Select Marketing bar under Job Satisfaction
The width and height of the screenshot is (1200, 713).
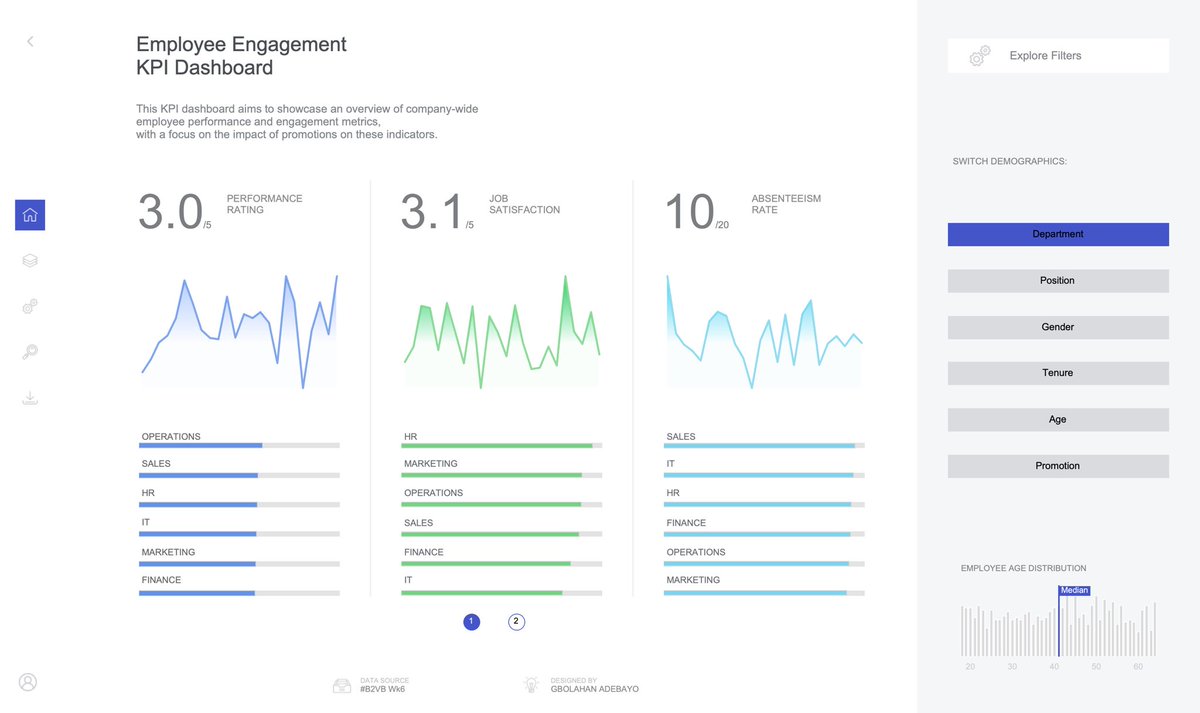(x=502, y=475)
